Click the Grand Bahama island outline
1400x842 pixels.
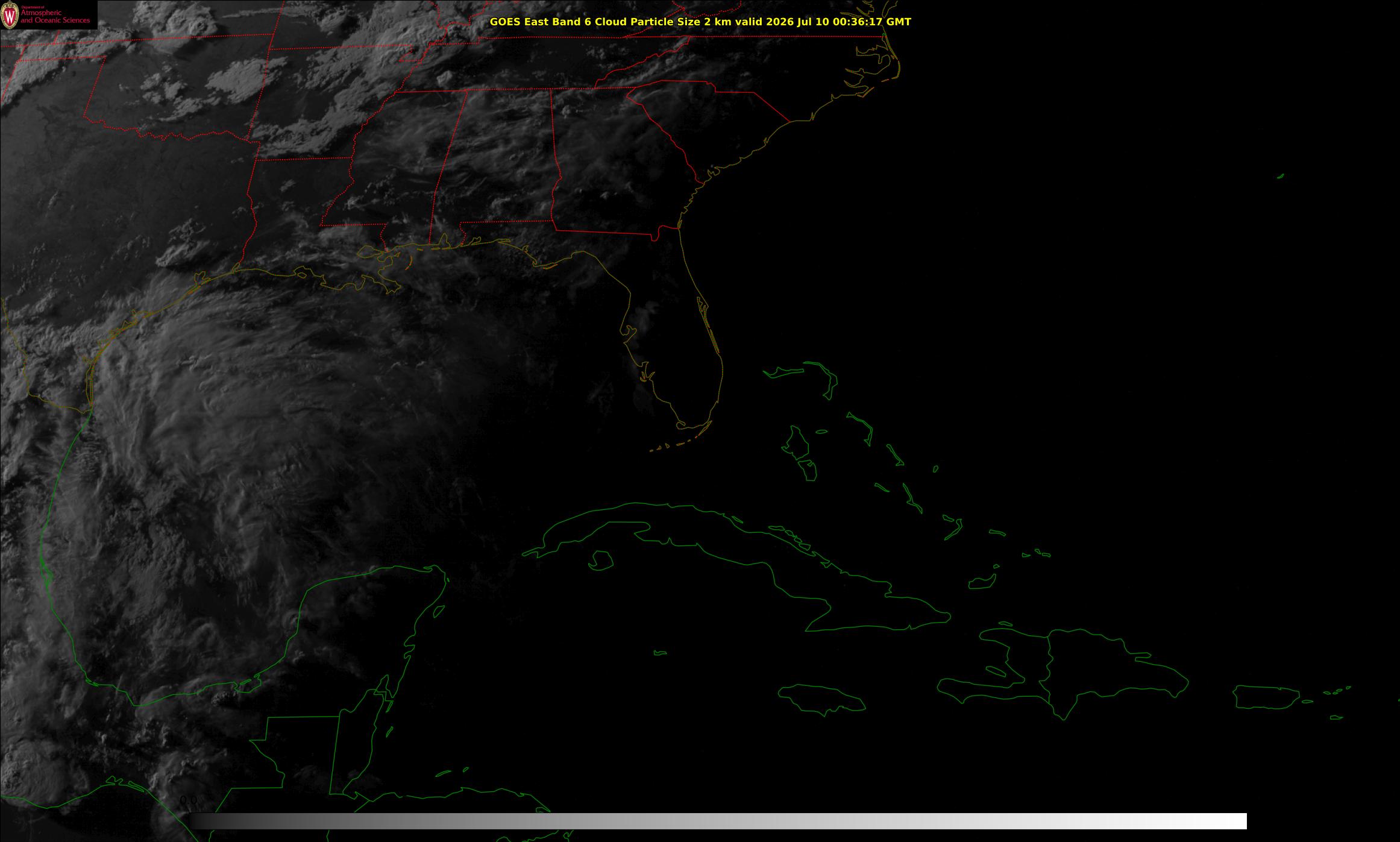(785, 372)
